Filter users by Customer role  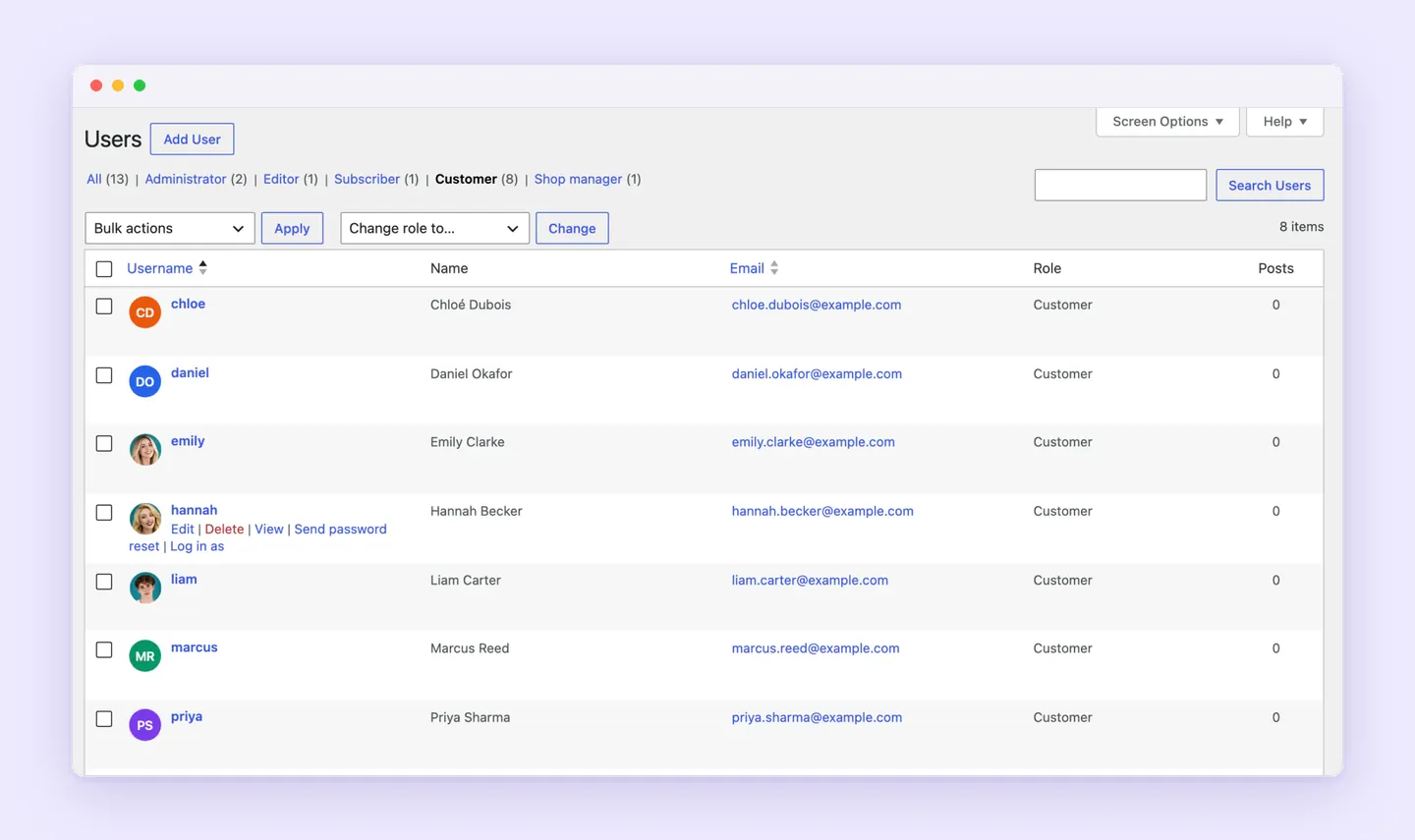point(466,179)
